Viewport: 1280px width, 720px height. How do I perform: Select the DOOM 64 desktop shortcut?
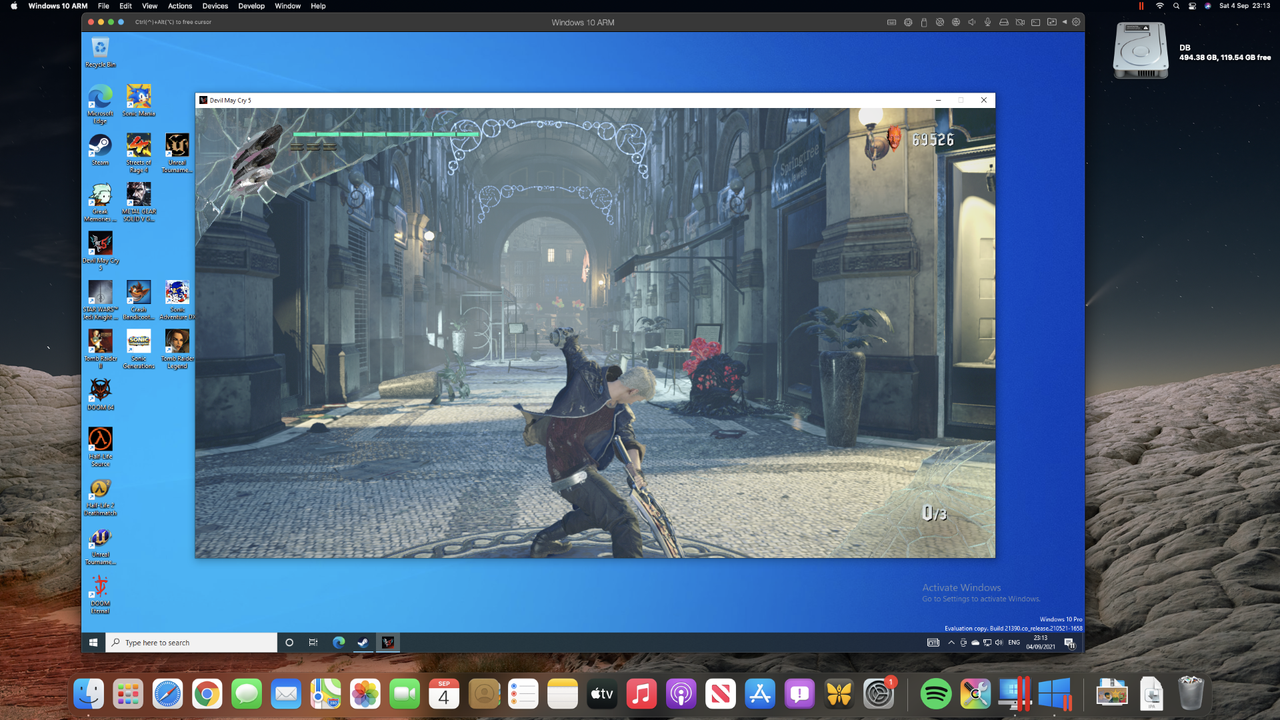pos(100,394)
